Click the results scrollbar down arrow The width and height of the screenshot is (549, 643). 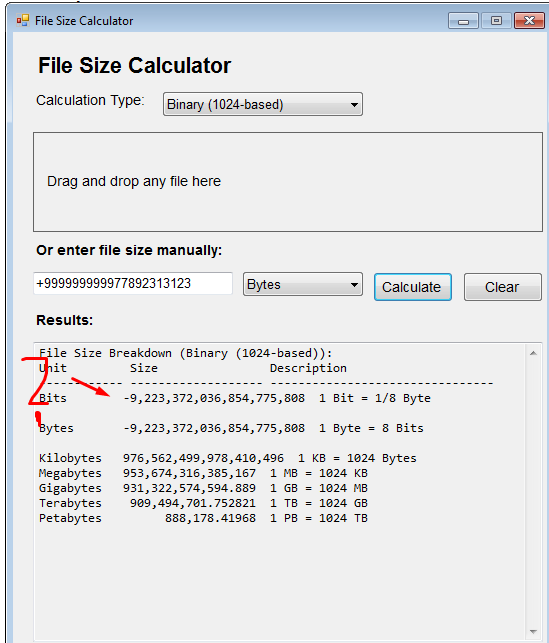[533, 632]
